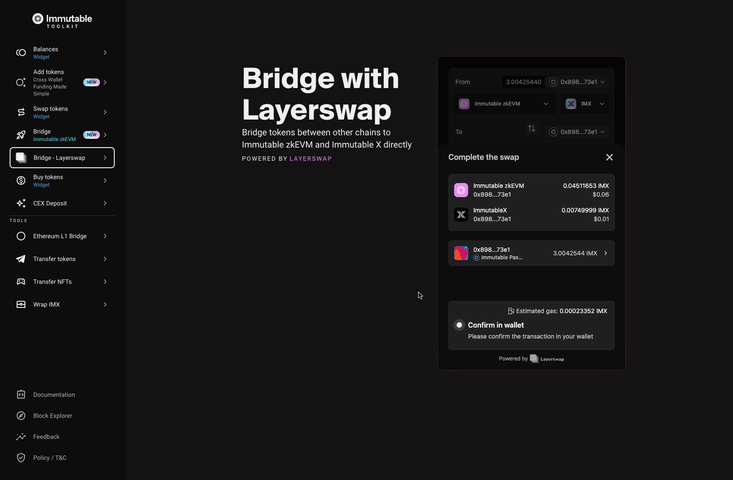Click the Buy tokens dollar icon
The height and width of the screenshot is (480, 733).
[x=21, y=180]
